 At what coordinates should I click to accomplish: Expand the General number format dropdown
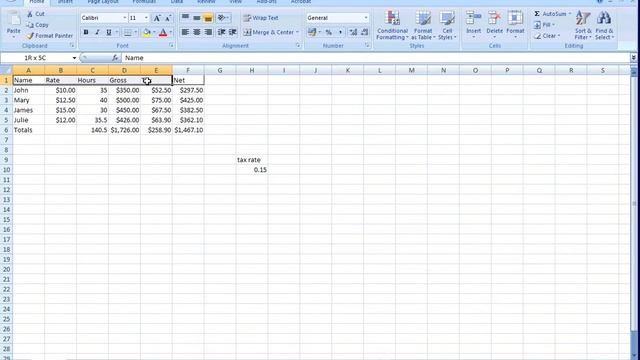point(366,18)
